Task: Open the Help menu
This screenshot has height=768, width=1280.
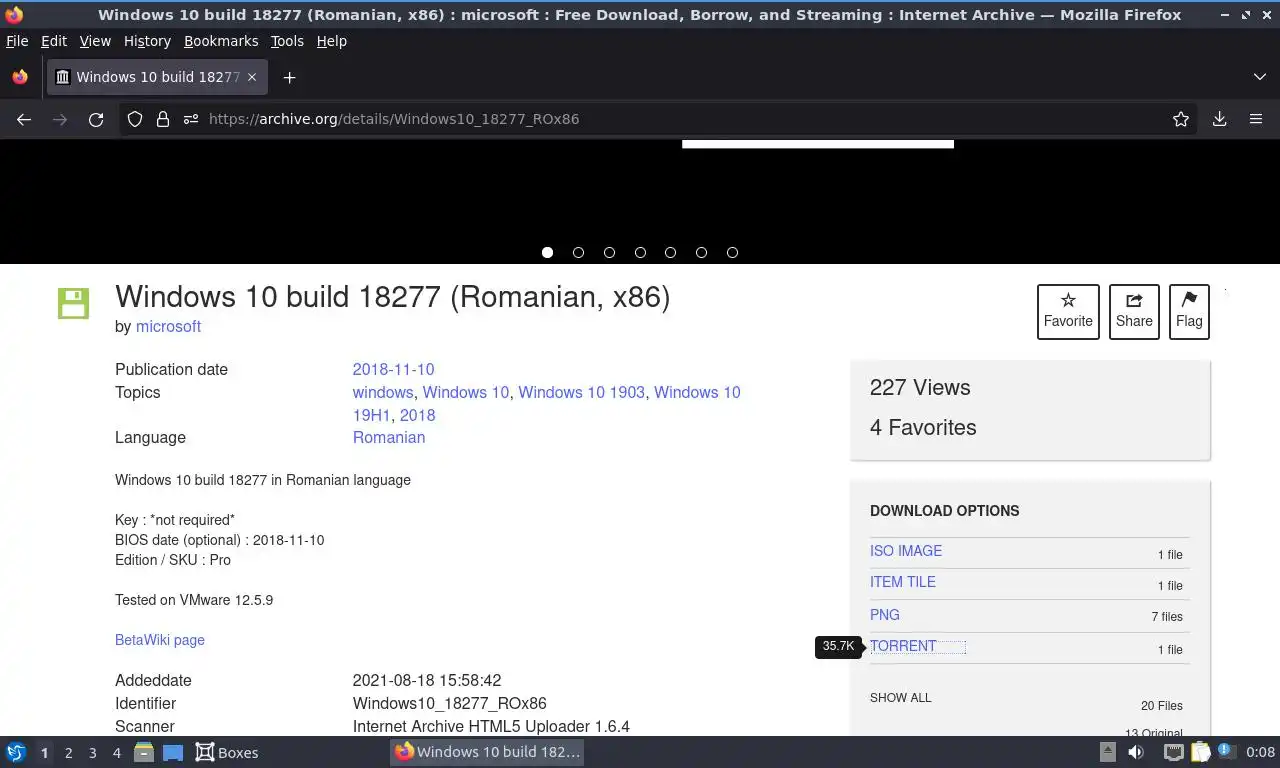Action: (332, 41)
